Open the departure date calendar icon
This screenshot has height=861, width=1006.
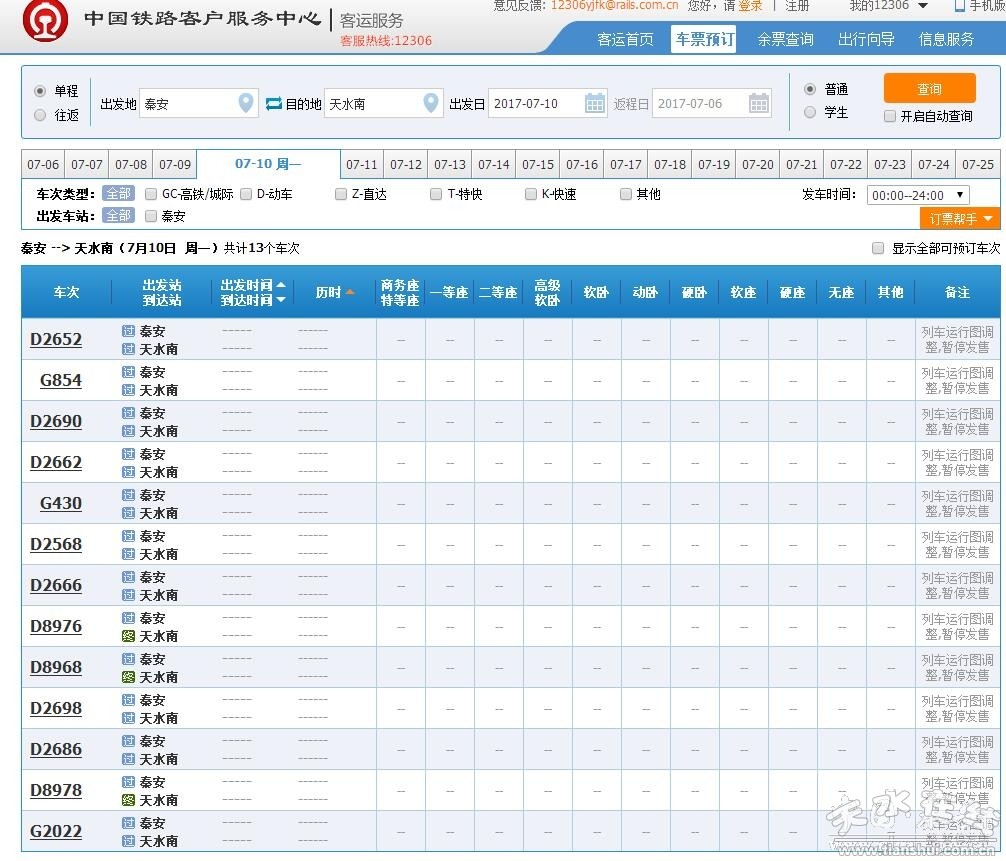(x=595, y=103)
